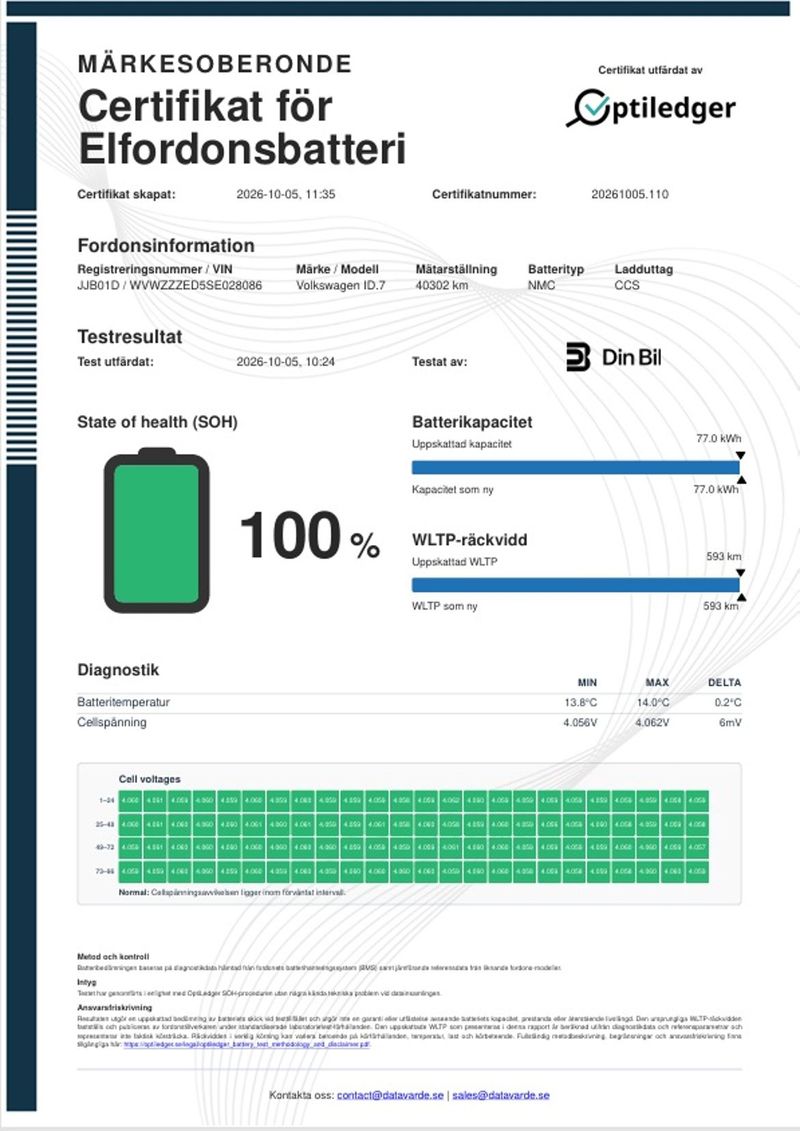Click the estimated capacity triangle marker above bar
This screenshot has width=800, height=1131.
click(740, 456)
